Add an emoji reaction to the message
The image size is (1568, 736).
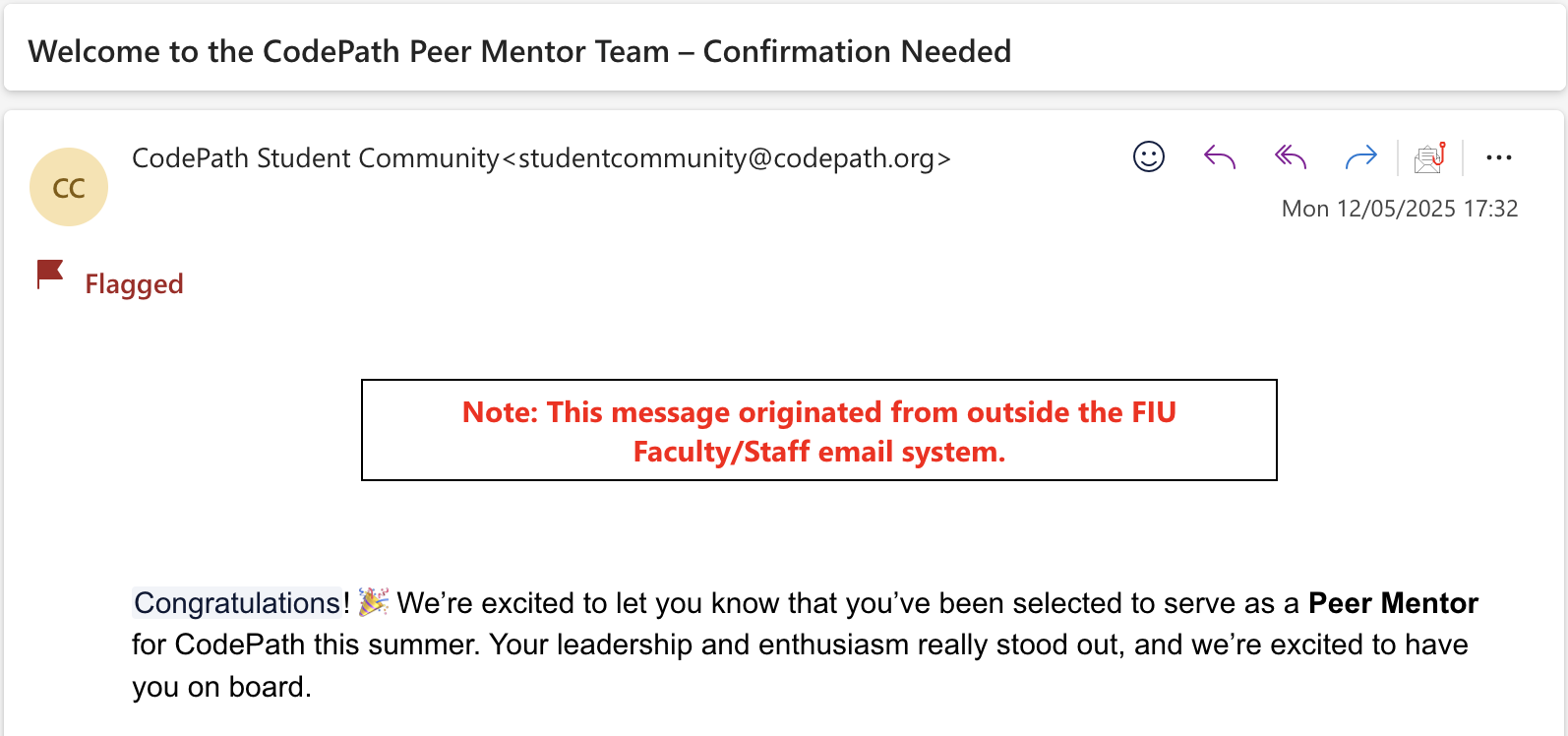(1149, 157)
